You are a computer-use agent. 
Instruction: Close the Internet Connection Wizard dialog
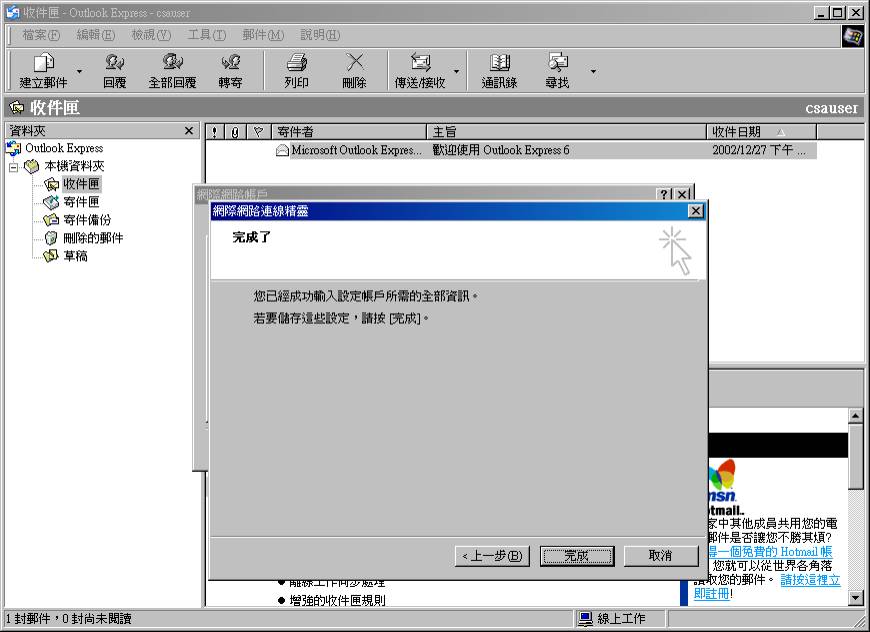696,211
